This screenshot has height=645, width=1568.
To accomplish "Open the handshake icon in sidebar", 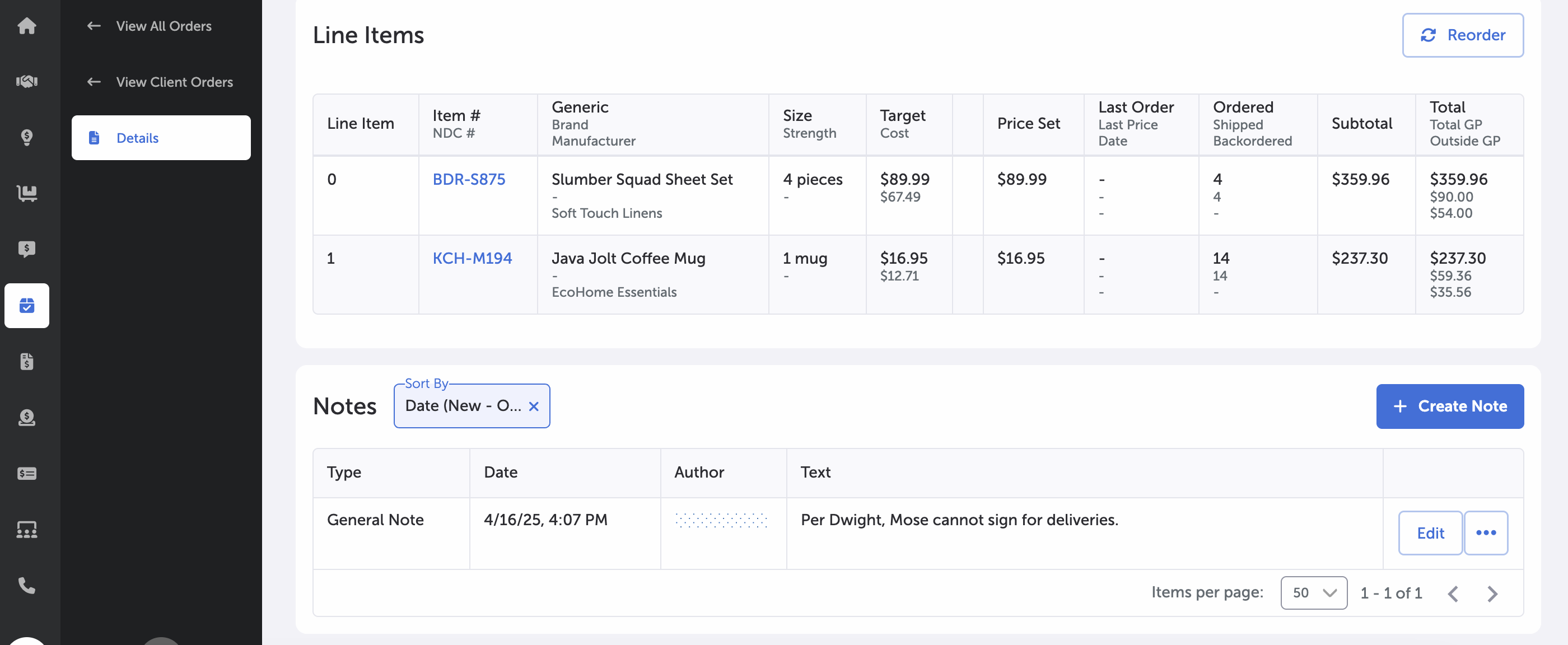I will pos(27,81).
